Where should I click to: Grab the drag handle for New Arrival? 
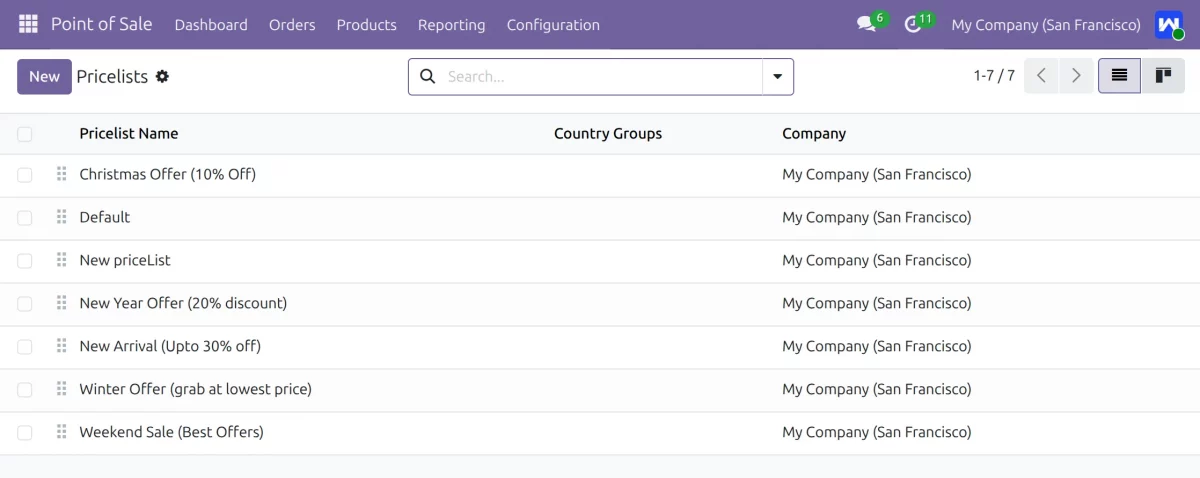61,346
